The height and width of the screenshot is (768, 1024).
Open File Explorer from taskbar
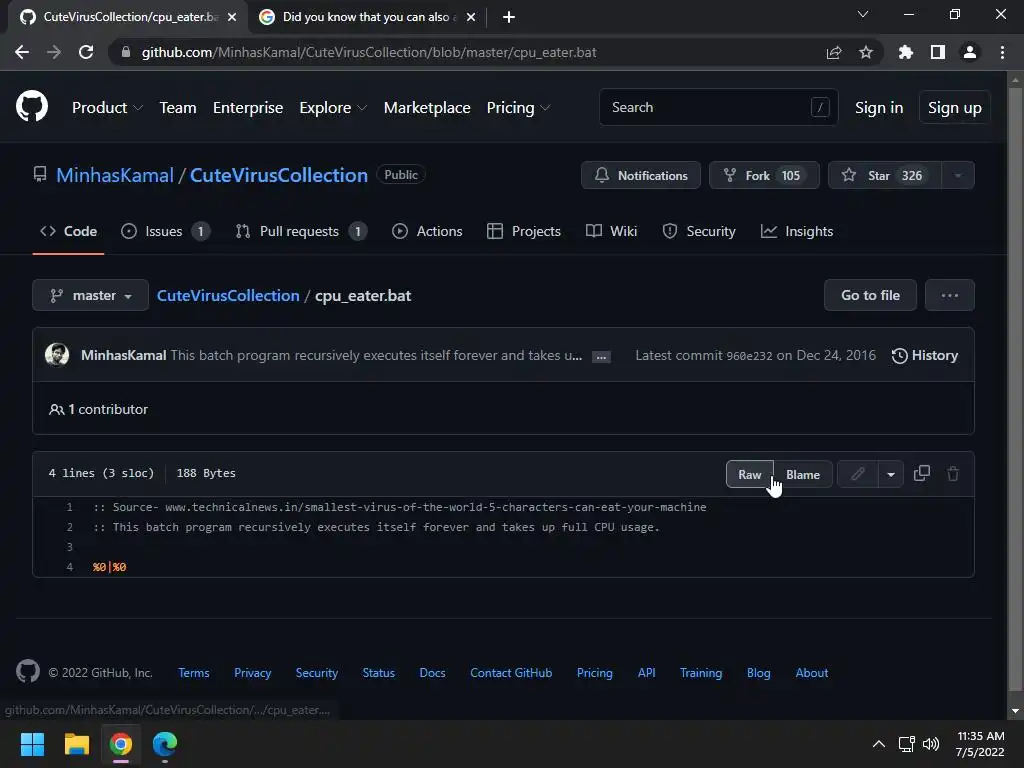76,744
